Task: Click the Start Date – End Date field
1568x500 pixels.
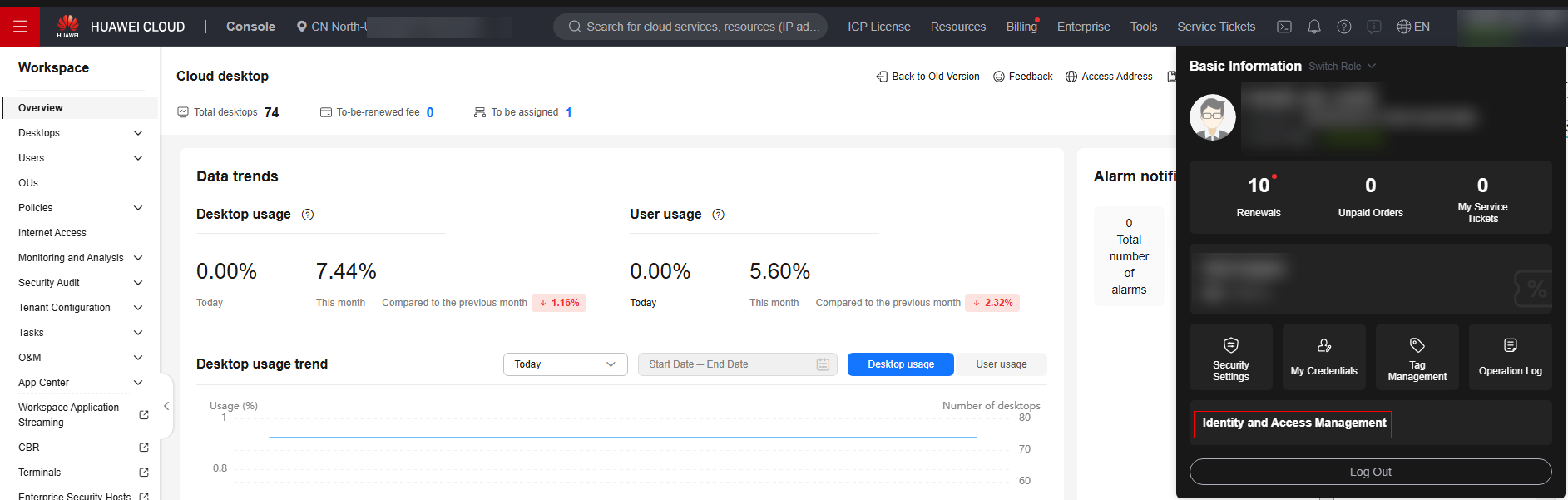Action: pyautogui.click(x=737, y=364)
